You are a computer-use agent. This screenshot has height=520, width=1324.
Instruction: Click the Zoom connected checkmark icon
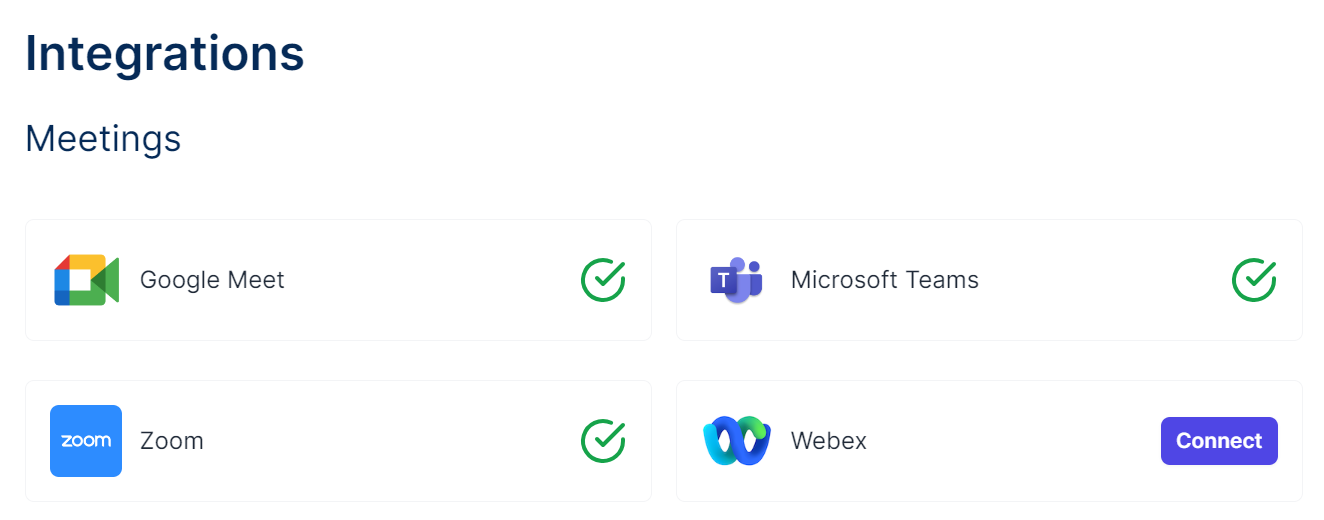pyautogui.click(x=603, y=441)
